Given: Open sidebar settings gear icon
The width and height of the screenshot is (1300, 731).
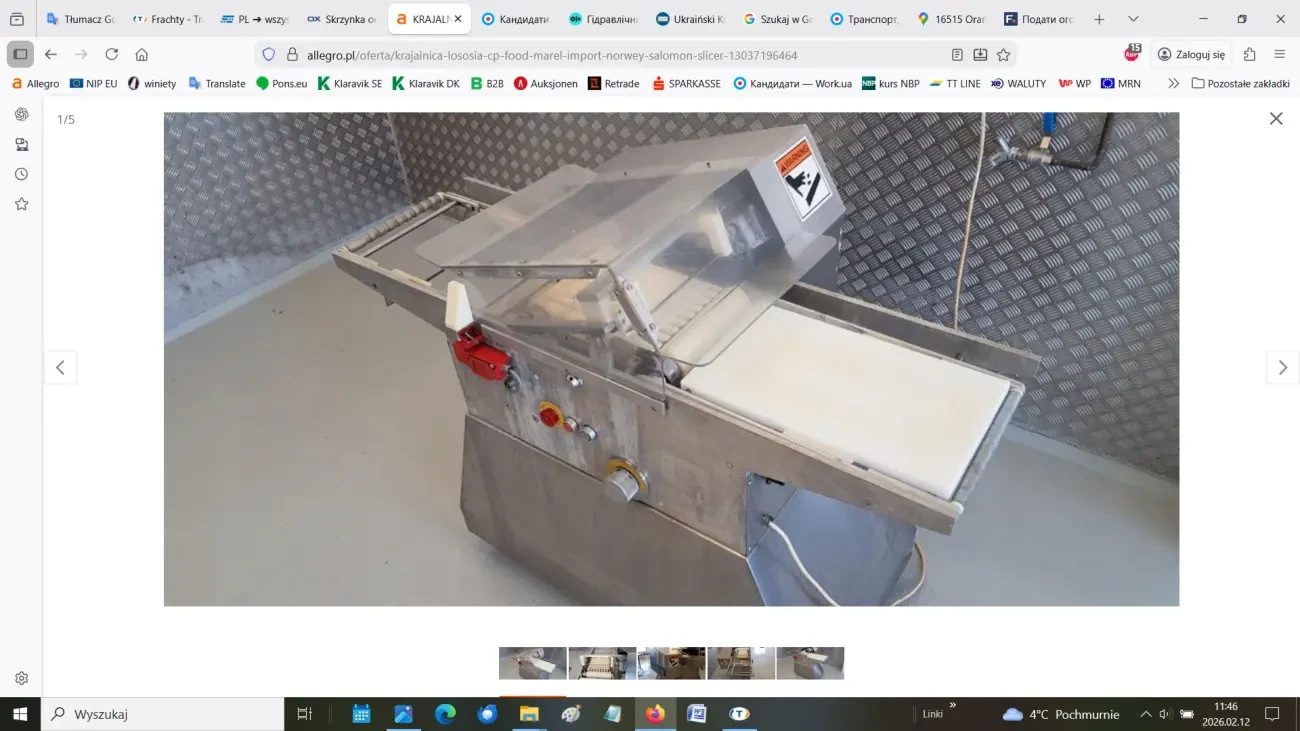Looking at the screenshot, I should click(x=21, y=678).
